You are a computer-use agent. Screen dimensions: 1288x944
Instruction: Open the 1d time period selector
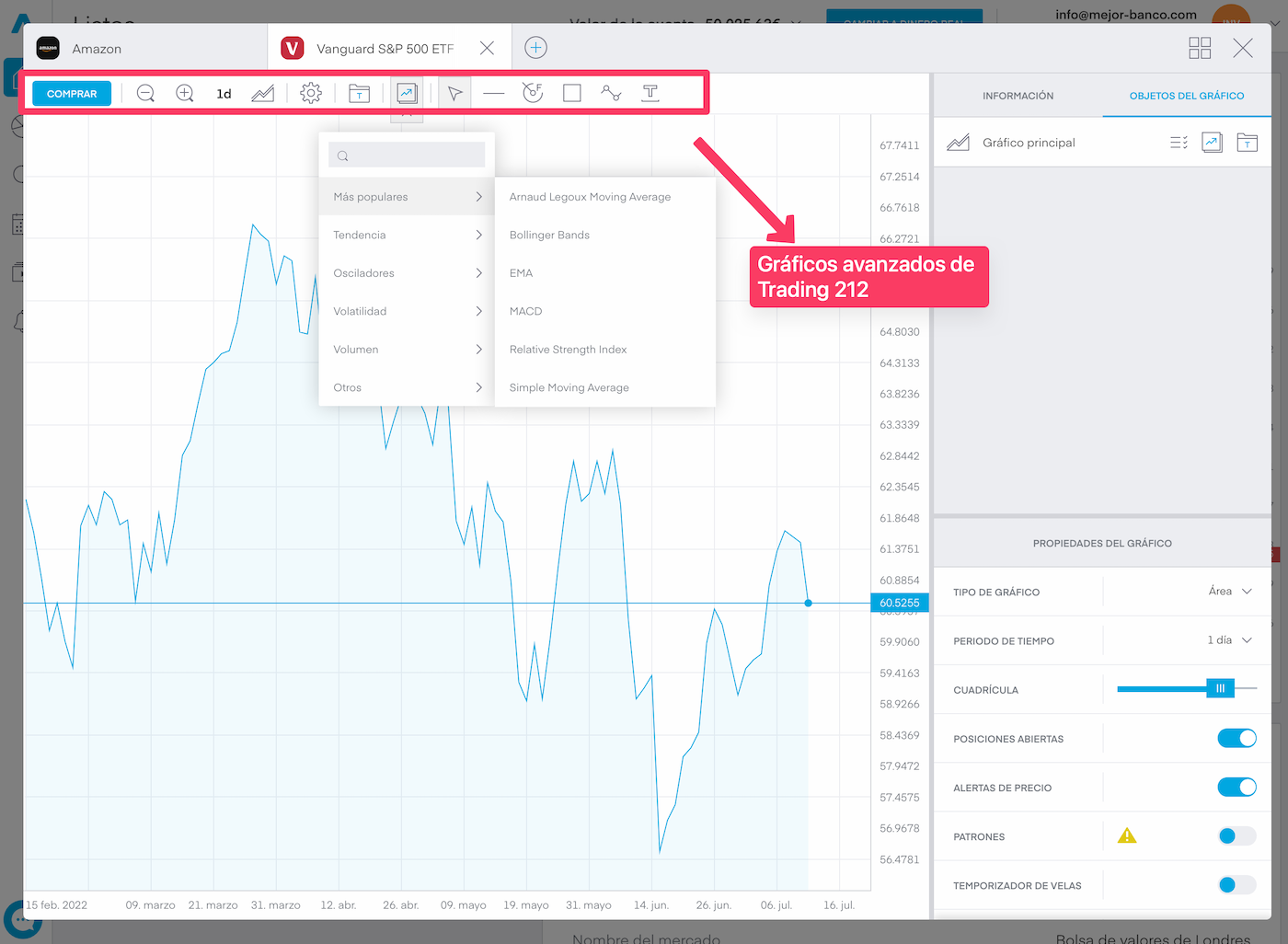224,94
